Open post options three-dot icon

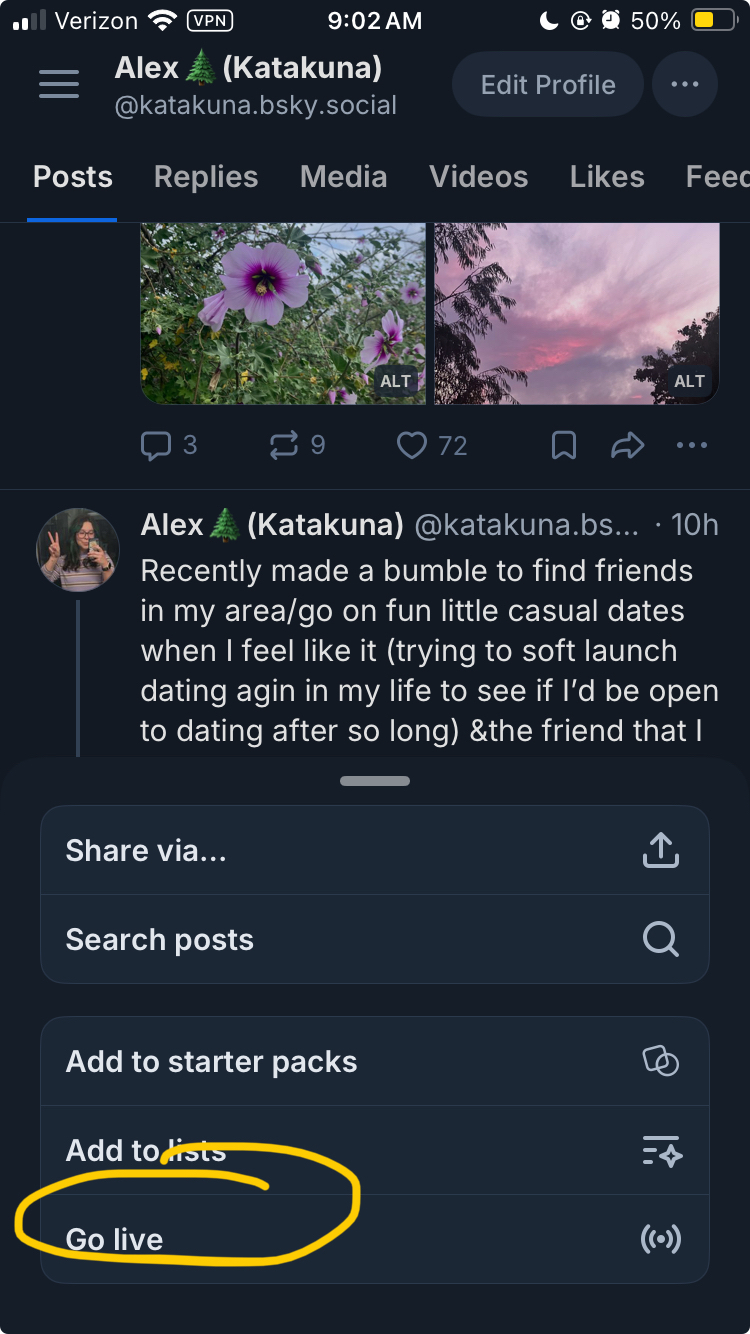[x=692, y=445]
